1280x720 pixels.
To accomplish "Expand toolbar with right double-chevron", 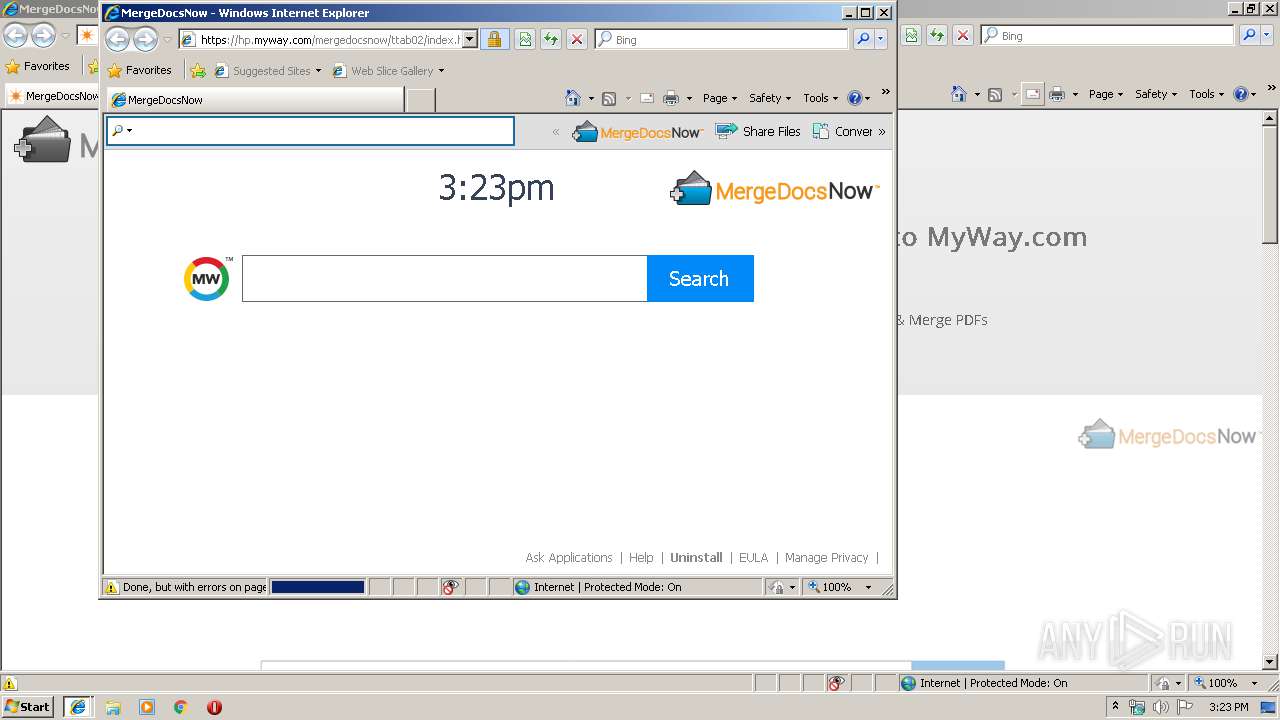I will coord(881,131).
